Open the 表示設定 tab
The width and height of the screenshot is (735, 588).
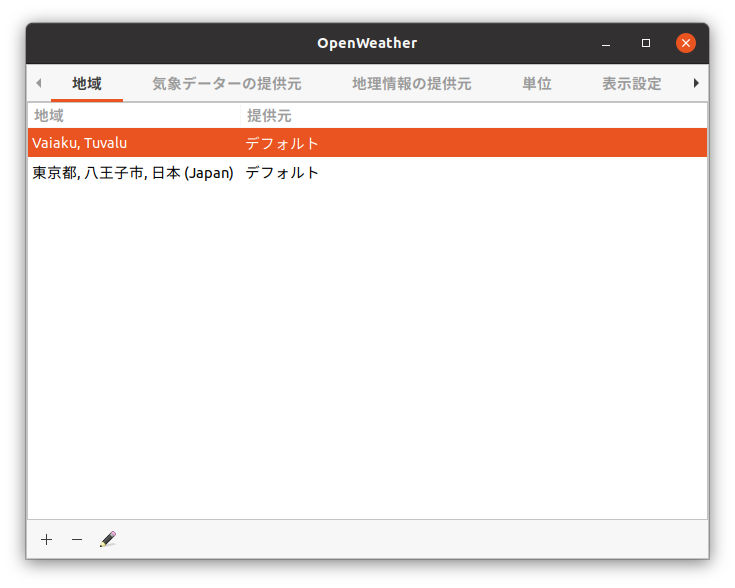click(631, 83)
